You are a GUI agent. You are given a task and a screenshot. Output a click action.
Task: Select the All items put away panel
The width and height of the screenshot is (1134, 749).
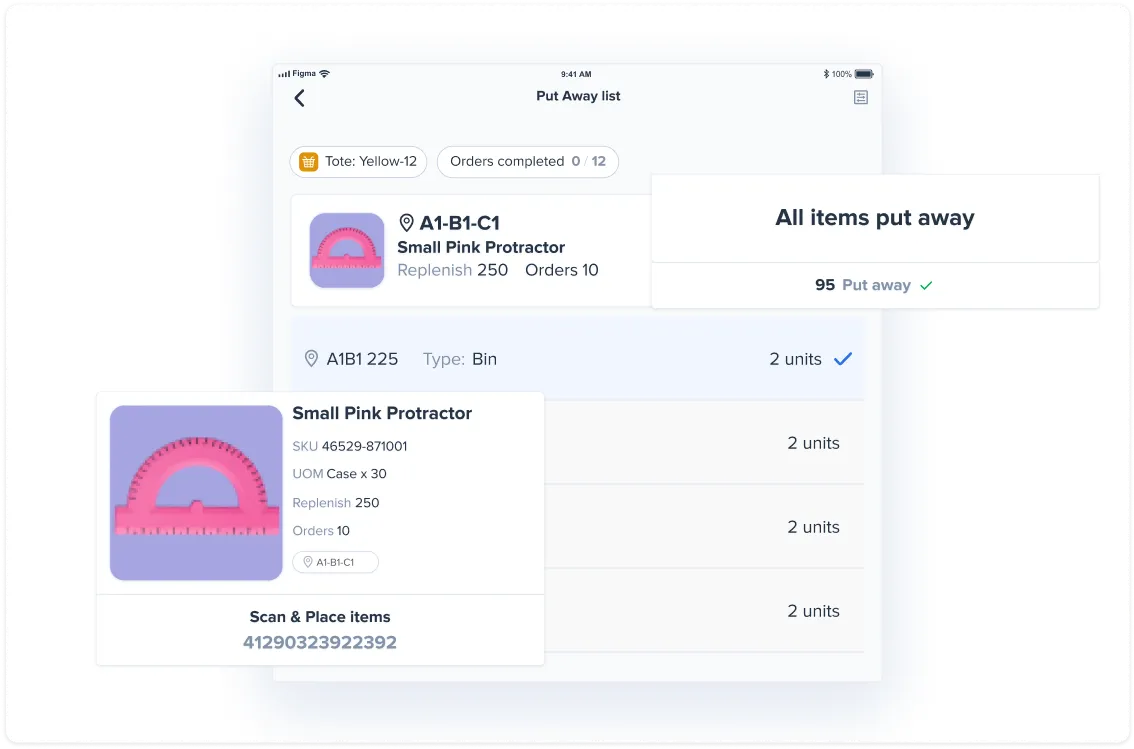coord(875,217)
